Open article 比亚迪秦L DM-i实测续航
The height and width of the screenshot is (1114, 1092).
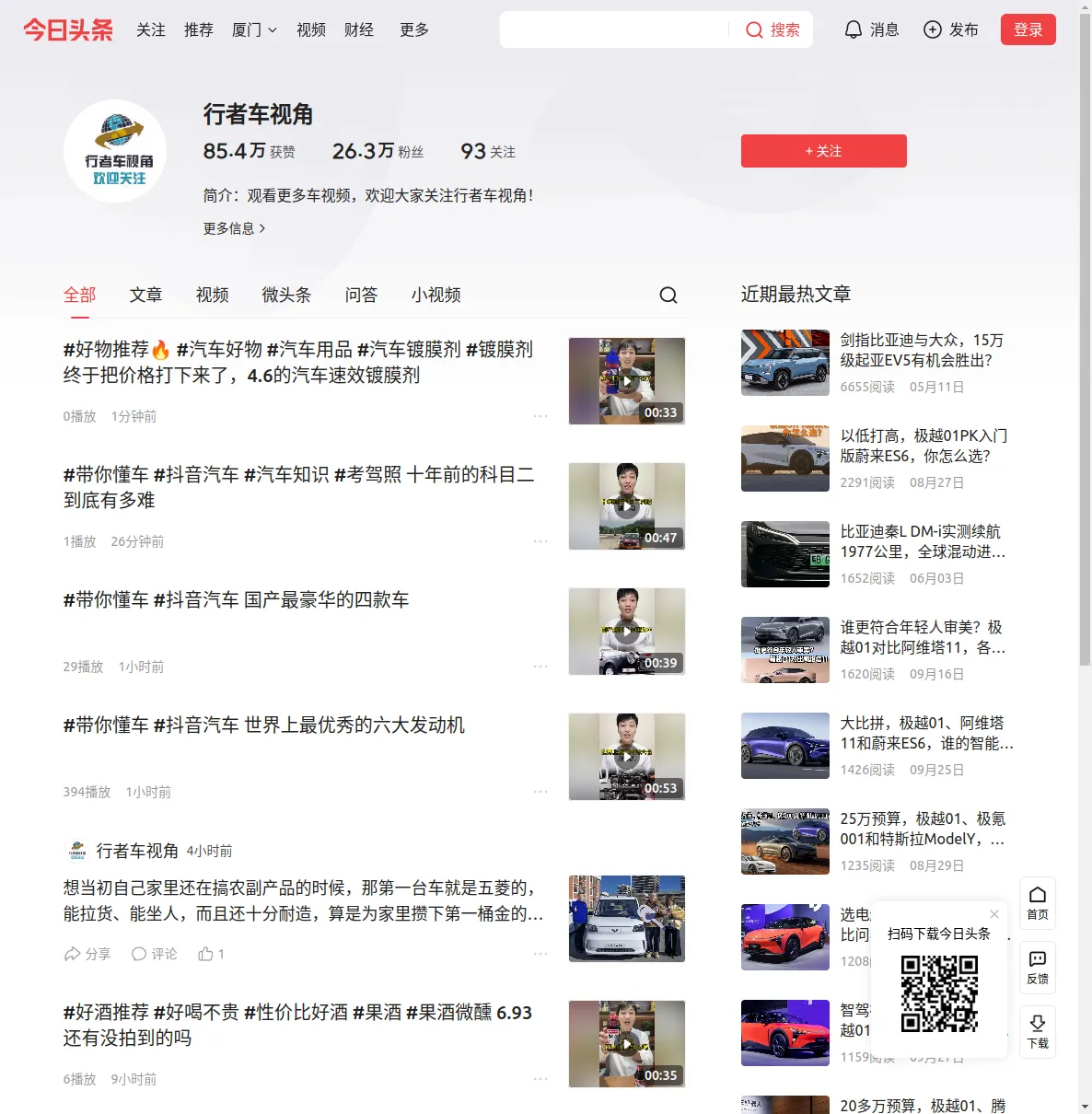coord(924,541)
